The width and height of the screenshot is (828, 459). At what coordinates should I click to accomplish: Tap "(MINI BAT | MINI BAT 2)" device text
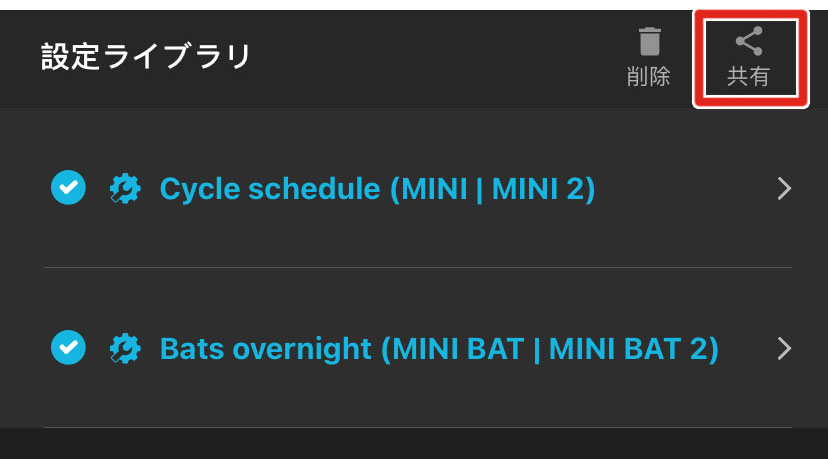click(550, 348)
